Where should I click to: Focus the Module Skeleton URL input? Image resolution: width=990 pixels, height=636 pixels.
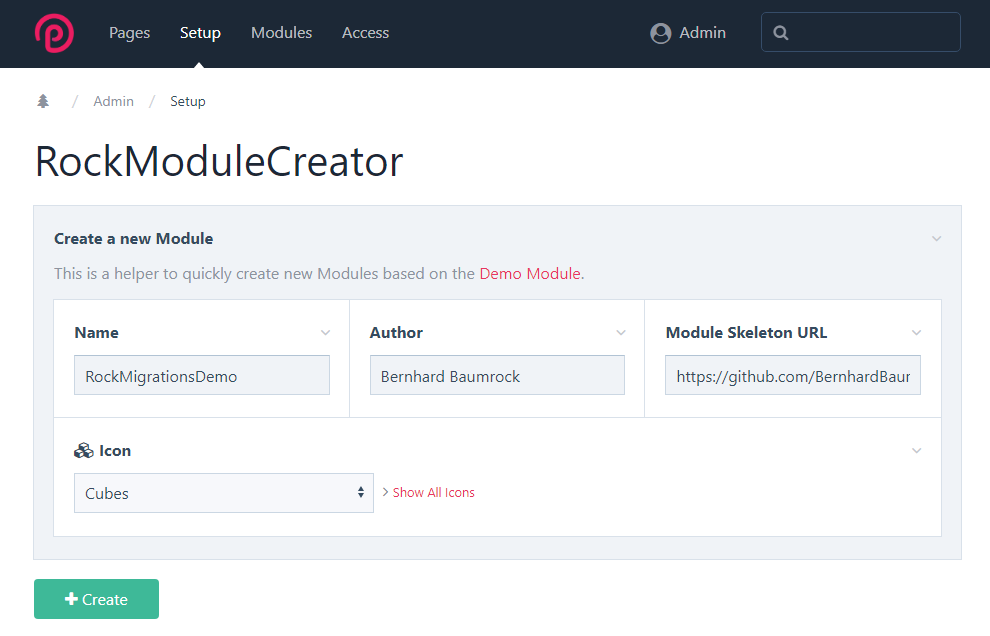pyautogui.click(x=793, y=375)
